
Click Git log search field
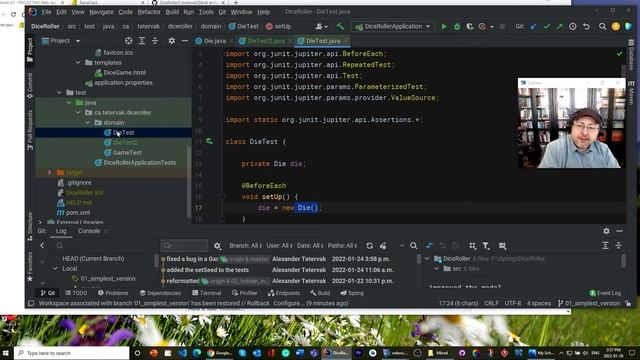[184, 246]
